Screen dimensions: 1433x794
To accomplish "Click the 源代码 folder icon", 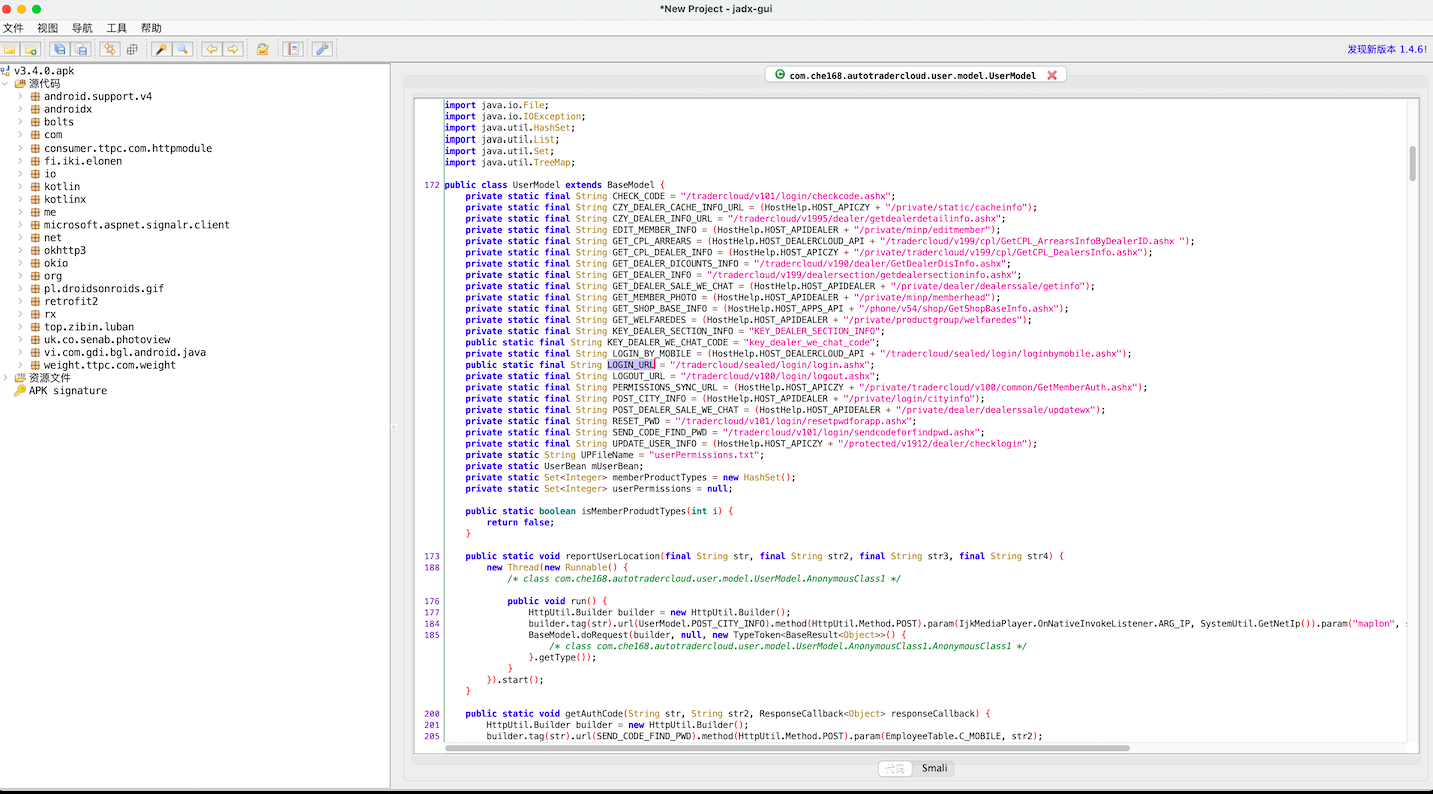I will pos(20,84).
